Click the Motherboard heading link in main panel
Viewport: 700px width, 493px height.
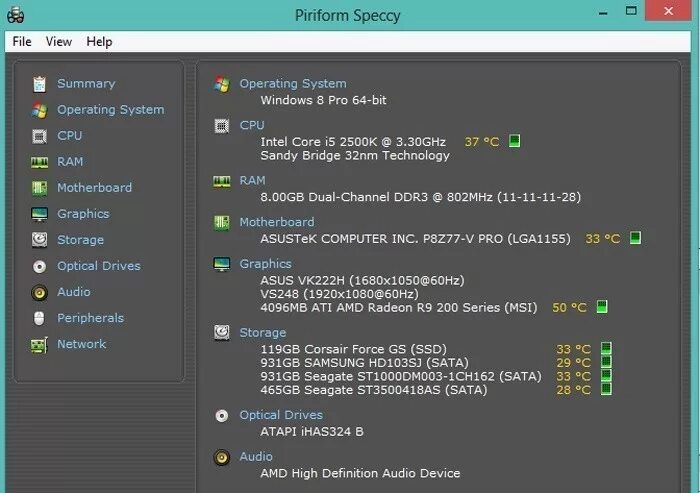pyautogui.click(x=277, y=222)
